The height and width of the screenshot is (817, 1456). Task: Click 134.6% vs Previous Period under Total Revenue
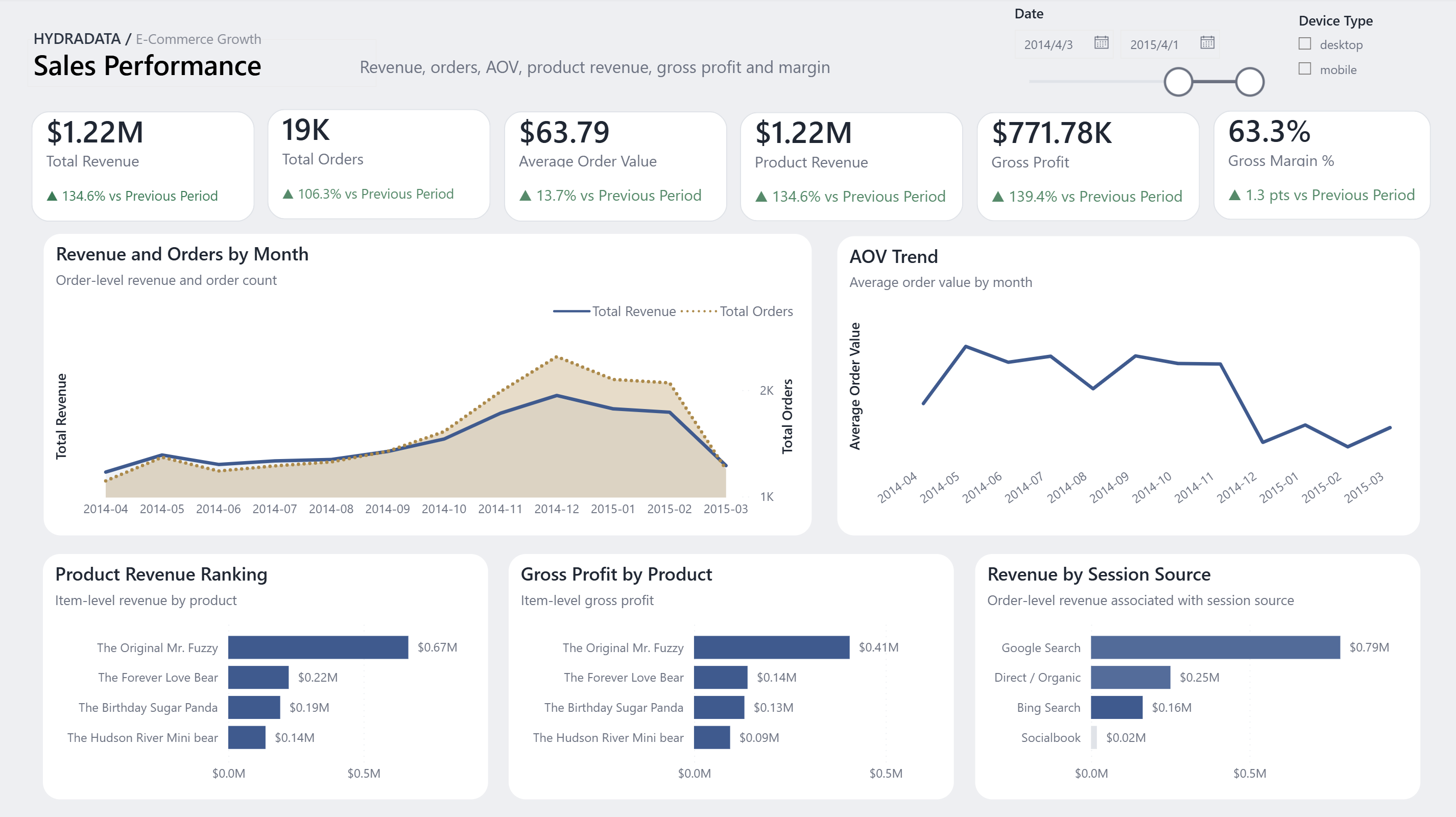pos(132,196)
